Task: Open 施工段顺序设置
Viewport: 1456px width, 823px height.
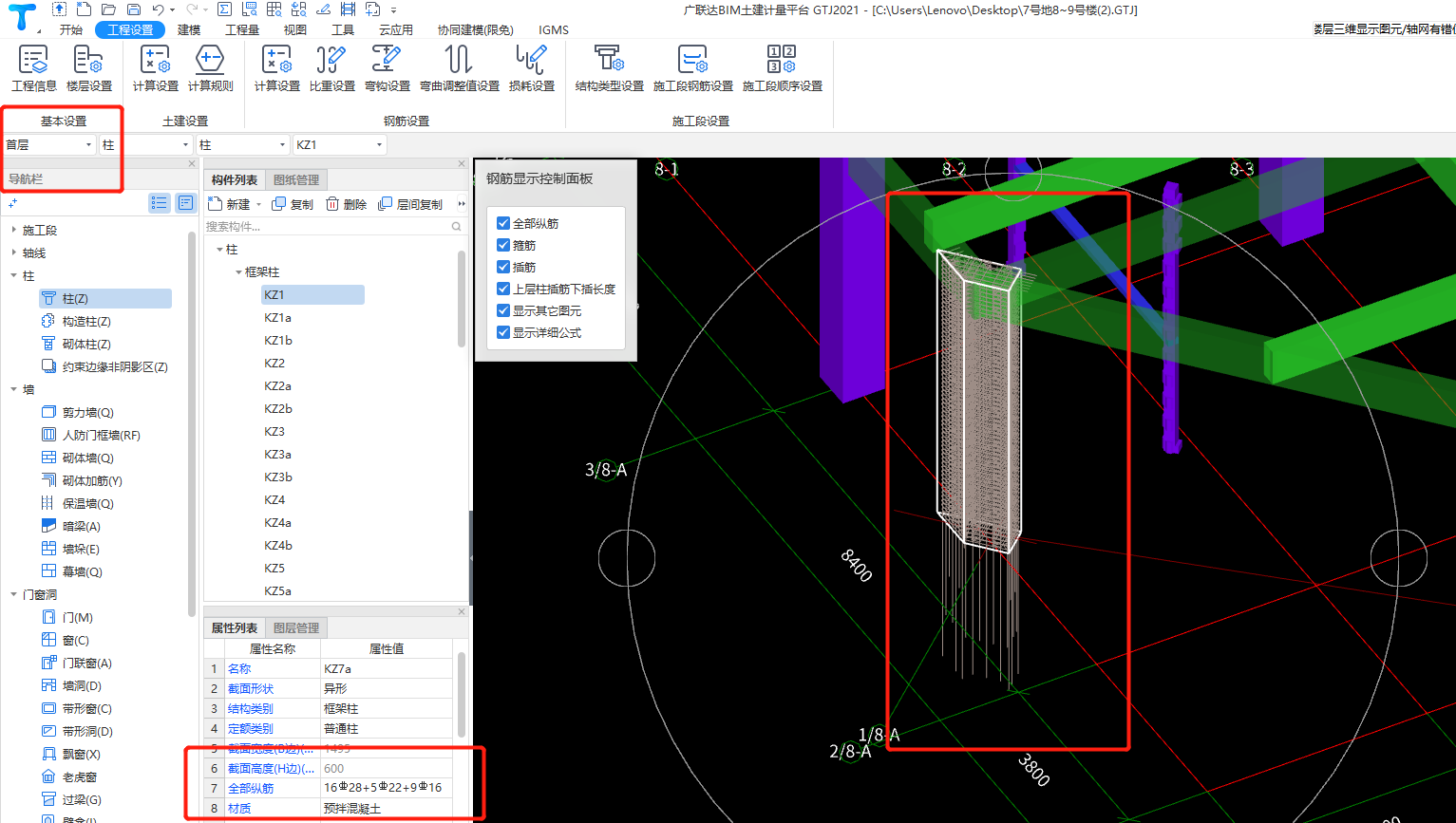Action: click(x=782, y=68)
